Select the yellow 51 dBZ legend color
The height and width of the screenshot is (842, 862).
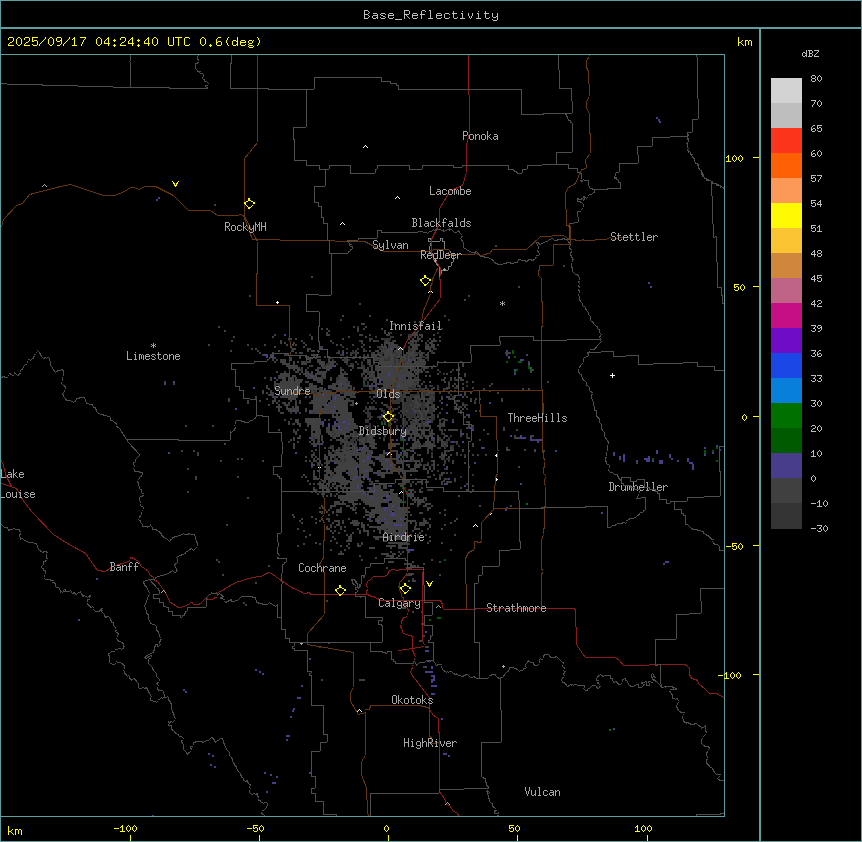(786, 215)
